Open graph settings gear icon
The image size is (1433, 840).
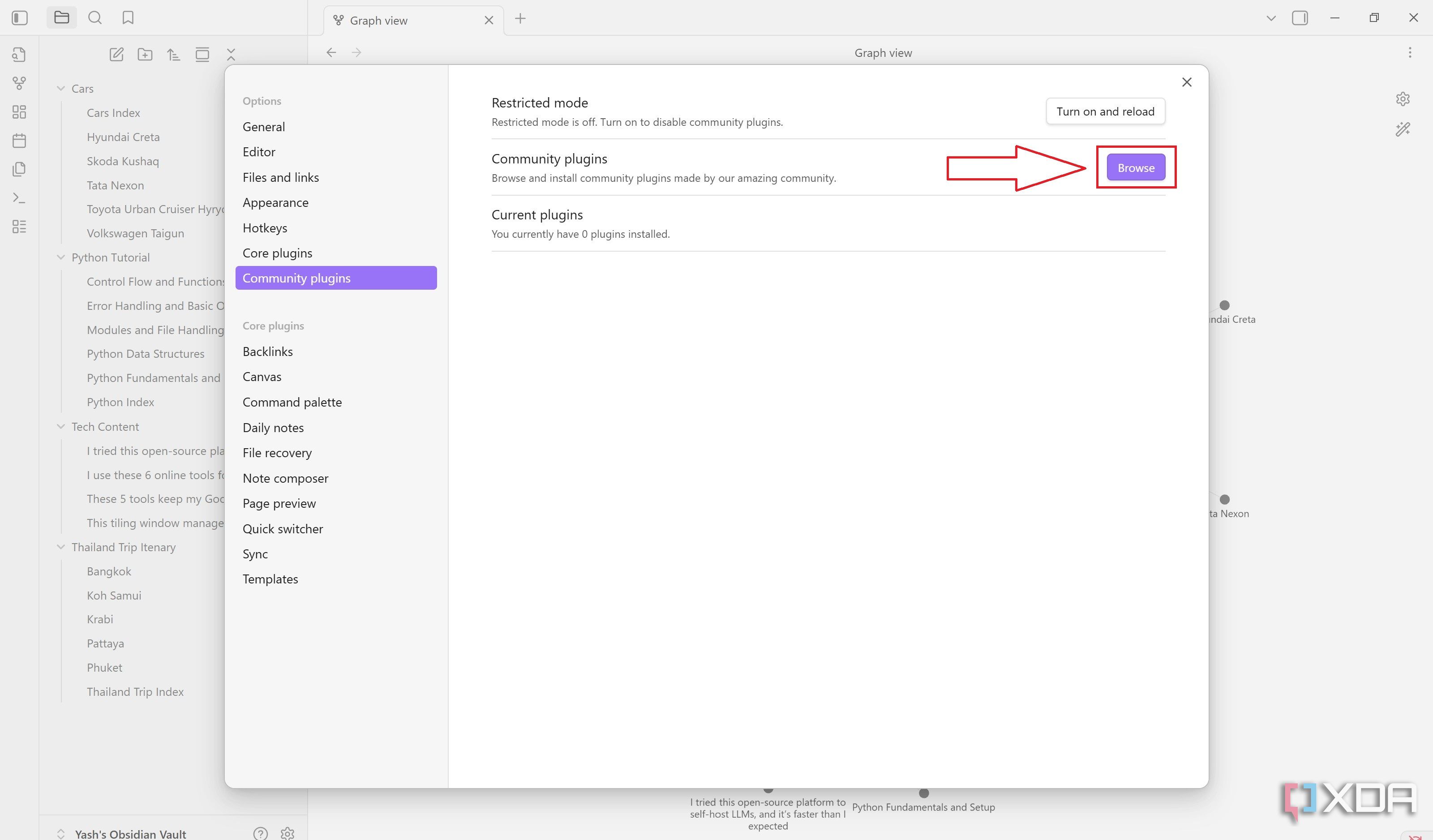[x=1403, y=99]
